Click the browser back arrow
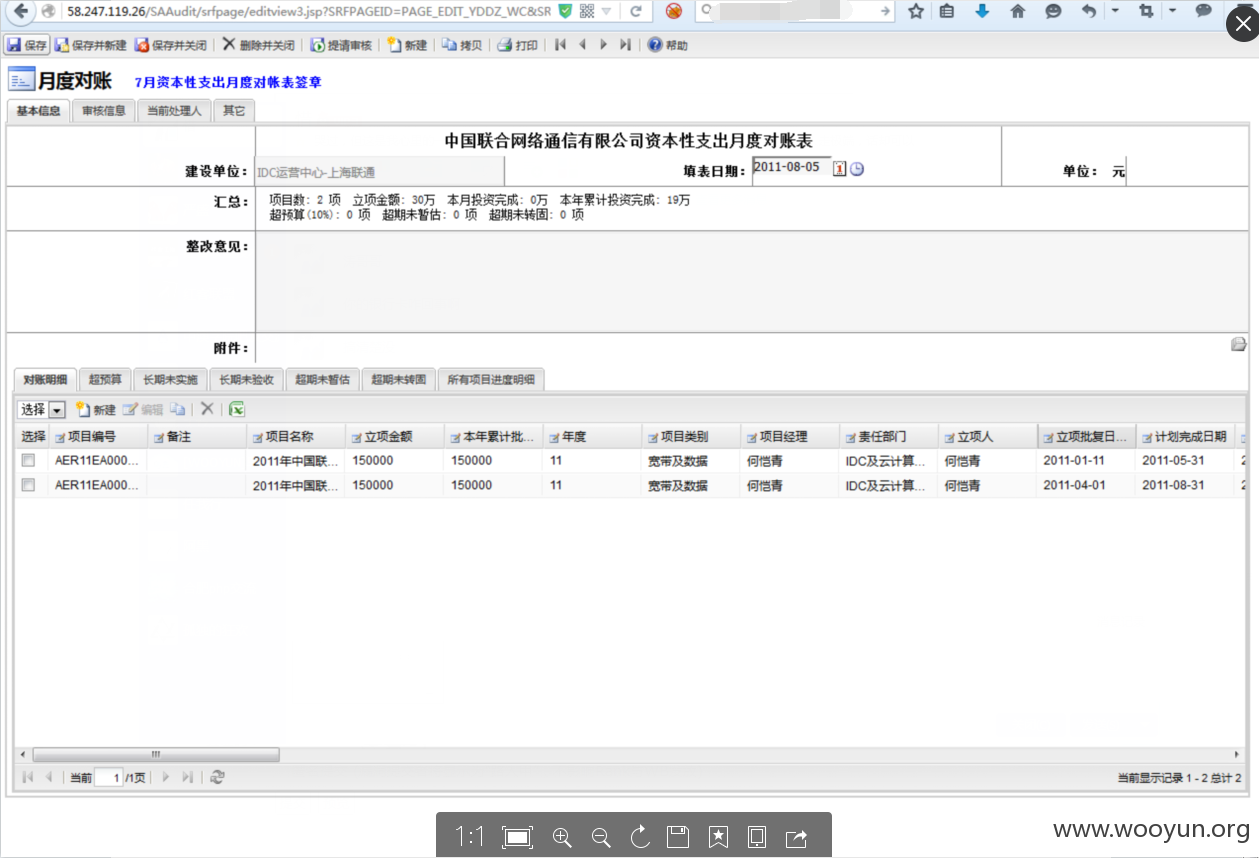1259x858 pixels. point(20,11)
